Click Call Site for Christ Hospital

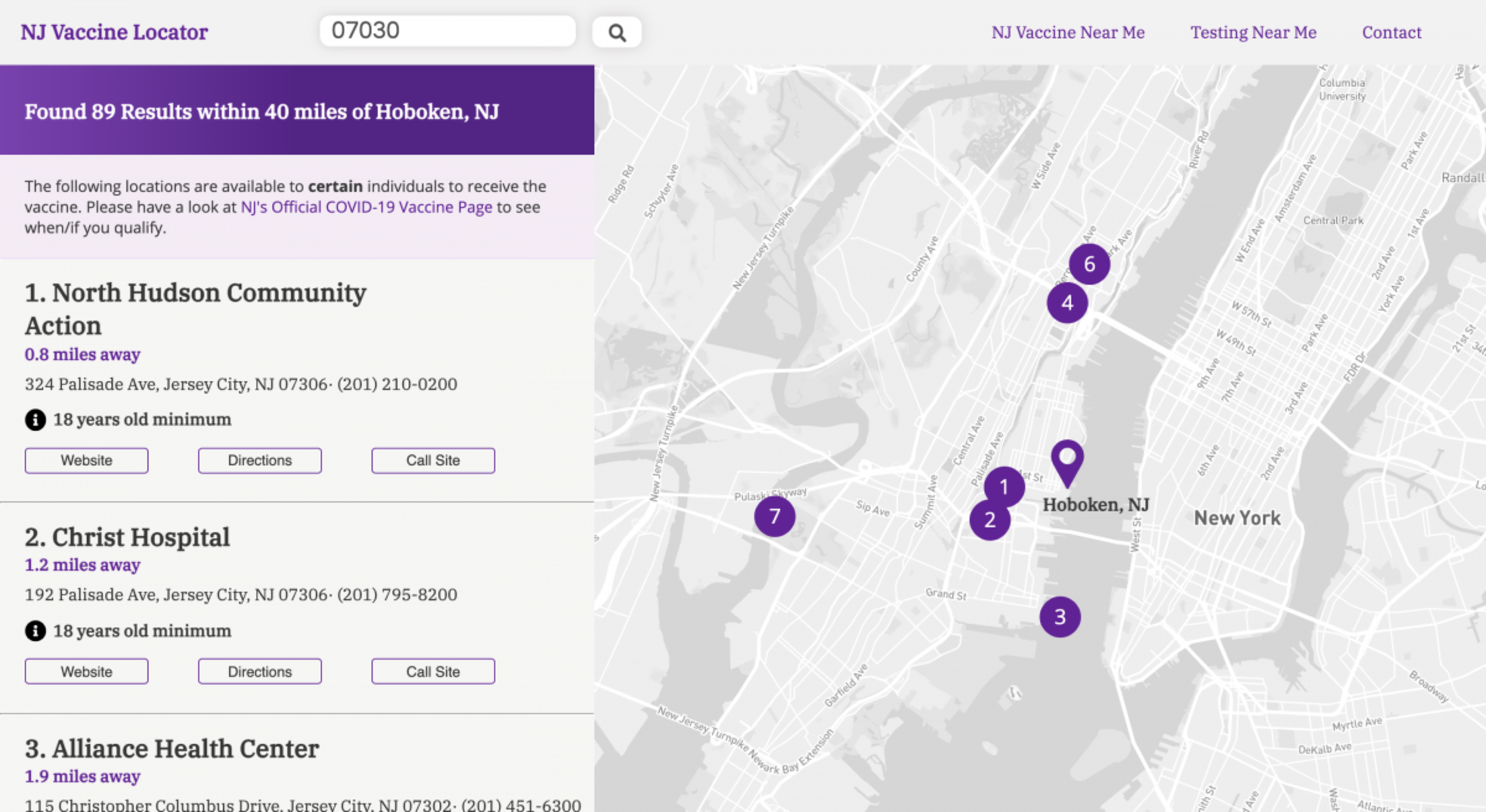[433, 671]
